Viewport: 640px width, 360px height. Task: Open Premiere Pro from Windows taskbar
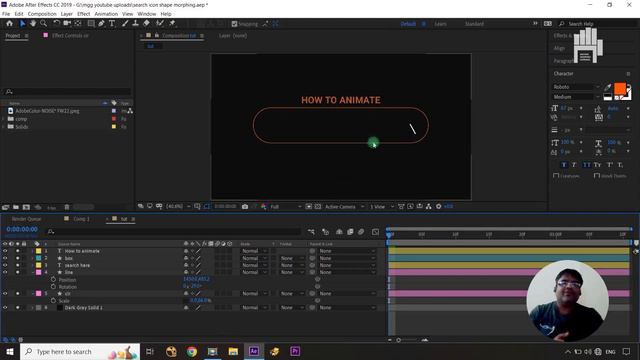[295, 351]
